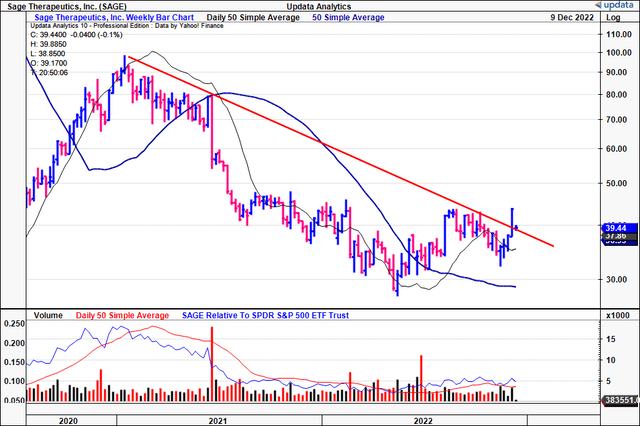Click the 30.00 price axis label
The height and width of the screenshot is (426, 640).
click(616, 280)
